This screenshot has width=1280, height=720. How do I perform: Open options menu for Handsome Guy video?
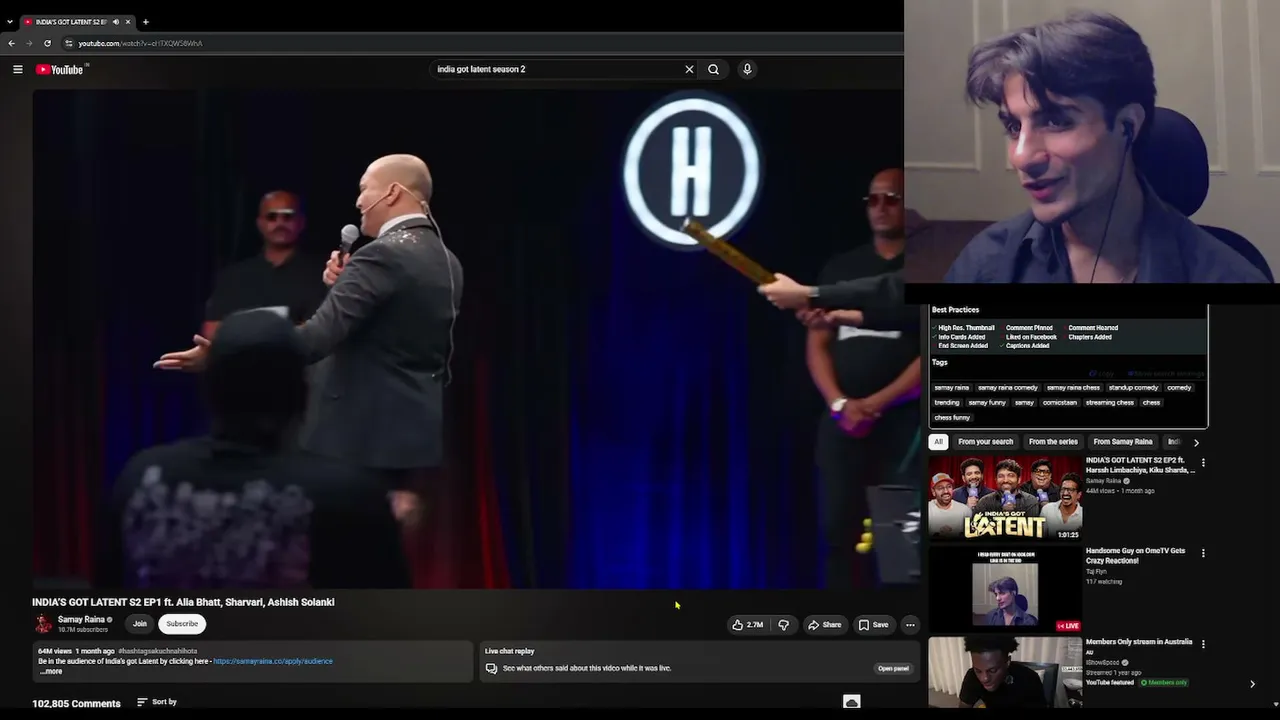pos(1203,553)
